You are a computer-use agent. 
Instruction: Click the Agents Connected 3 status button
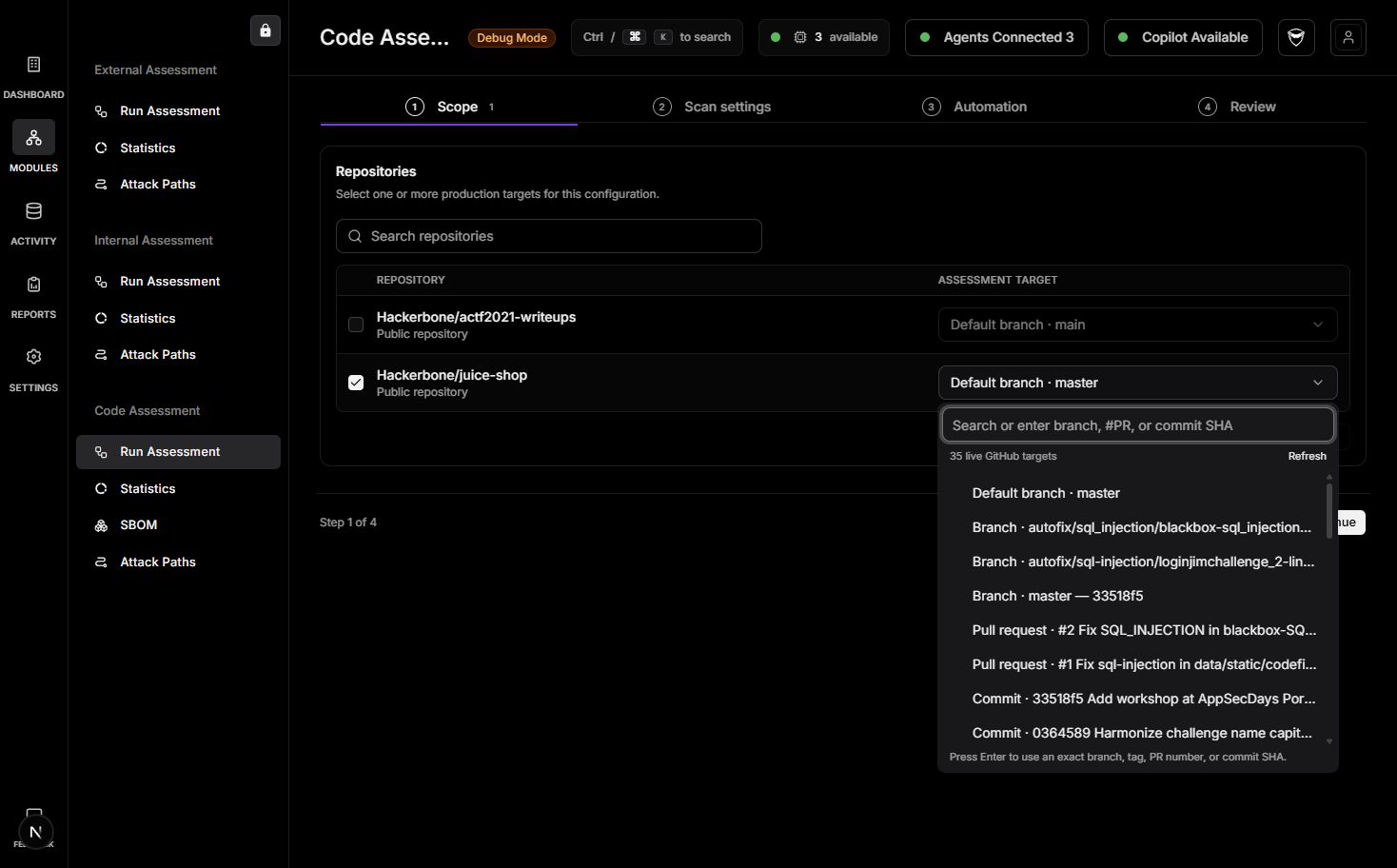[996, 37]
